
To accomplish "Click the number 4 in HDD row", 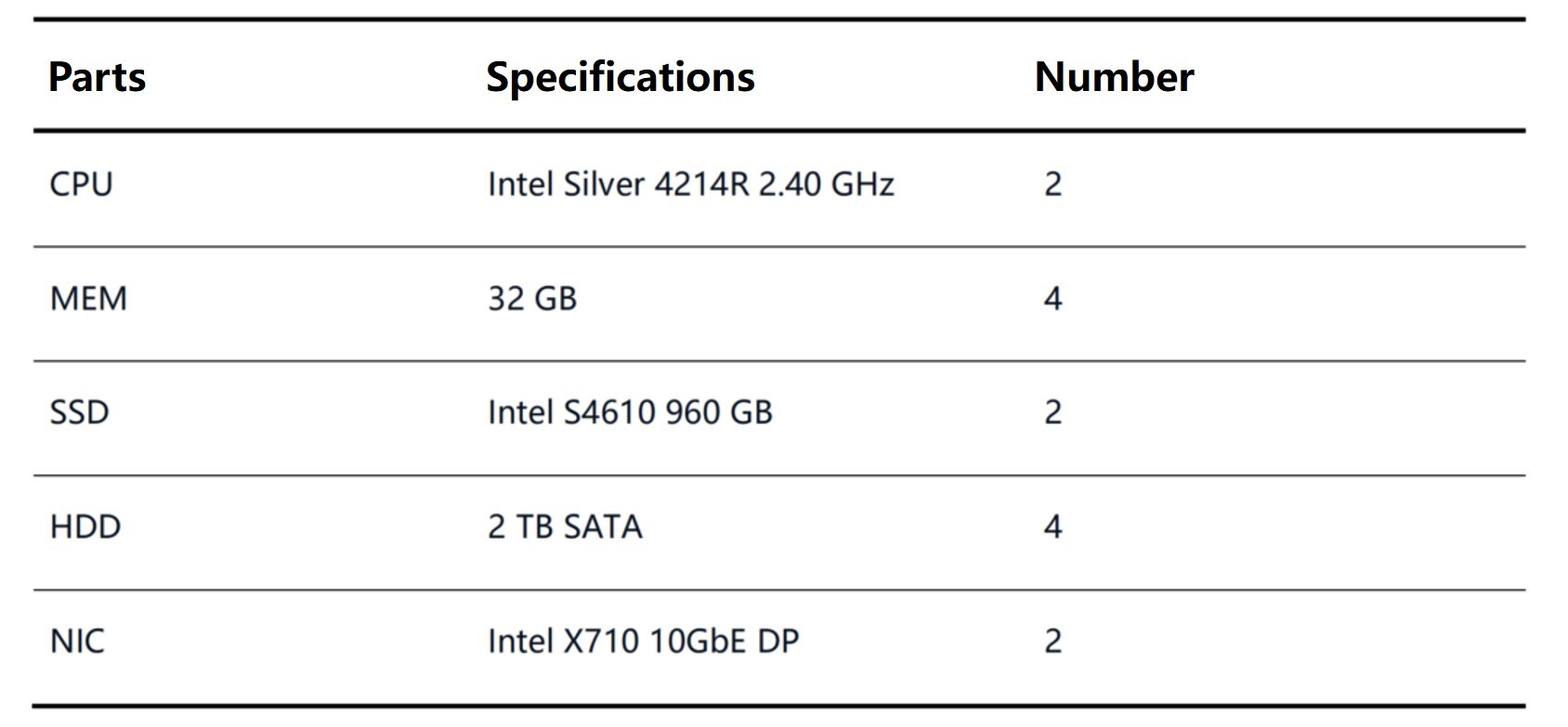I will (x=1052, y=526).
